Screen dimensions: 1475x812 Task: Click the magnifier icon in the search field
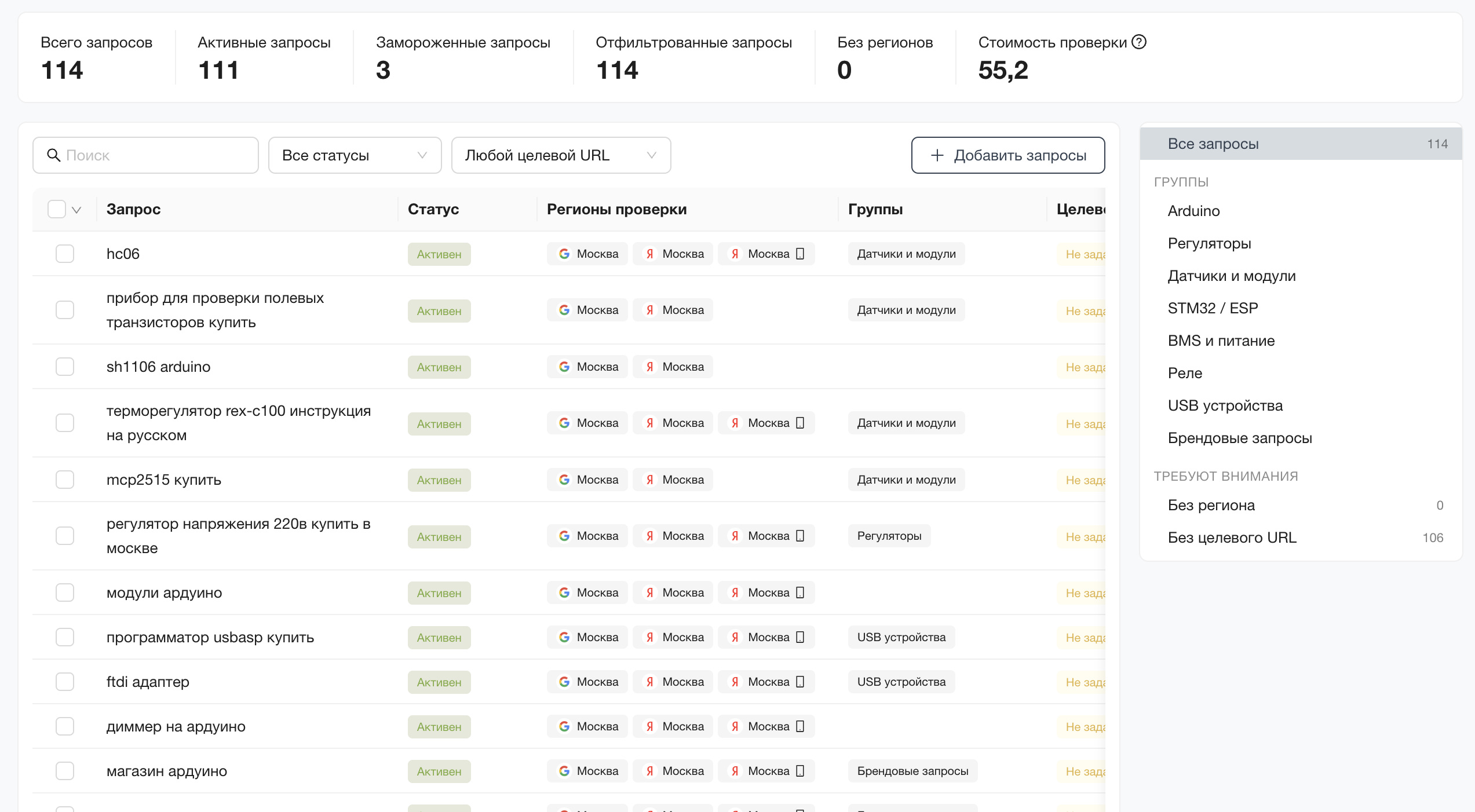click(53, 155)
